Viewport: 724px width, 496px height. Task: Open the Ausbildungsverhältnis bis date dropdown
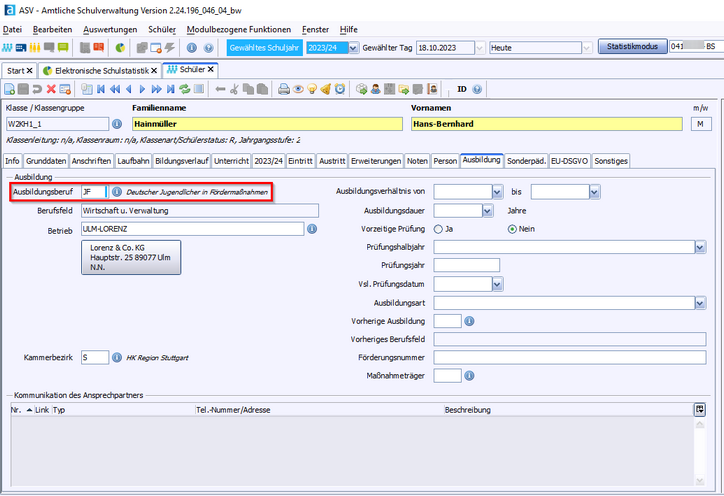[x=595, y=192]
